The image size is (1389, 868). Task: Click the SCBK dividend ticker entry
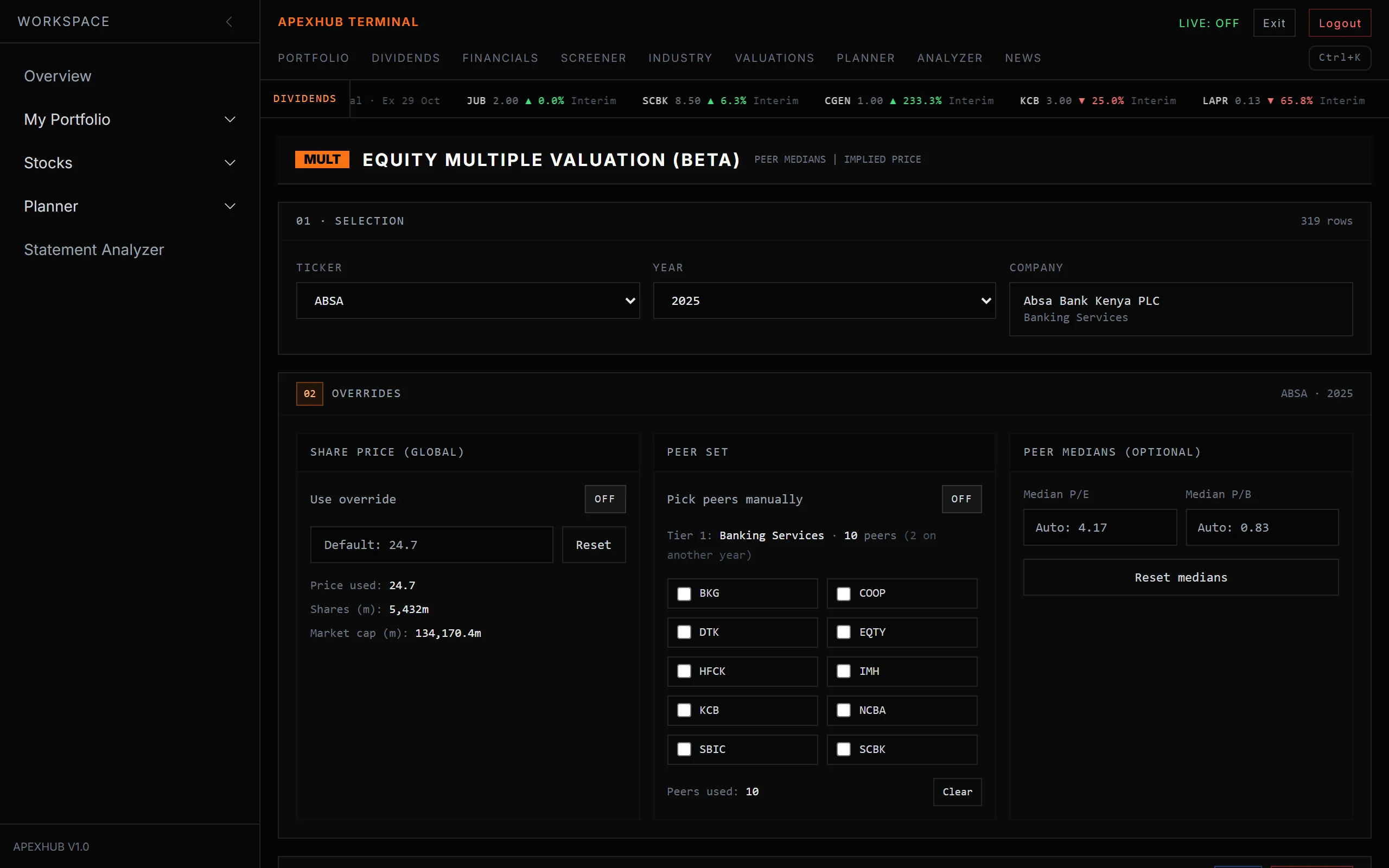point(721,100)
